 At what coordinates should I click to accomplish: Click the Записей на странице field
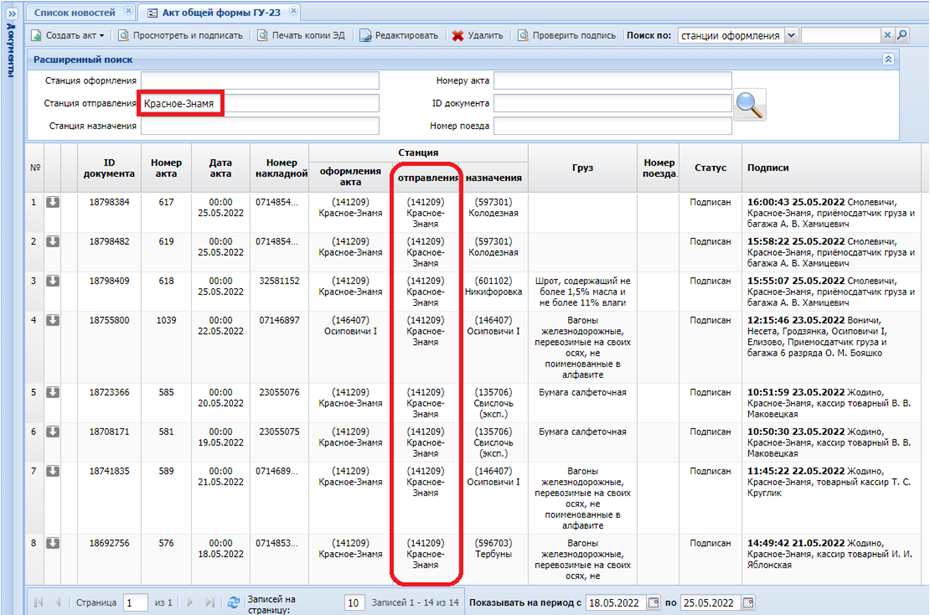point(353,603)
